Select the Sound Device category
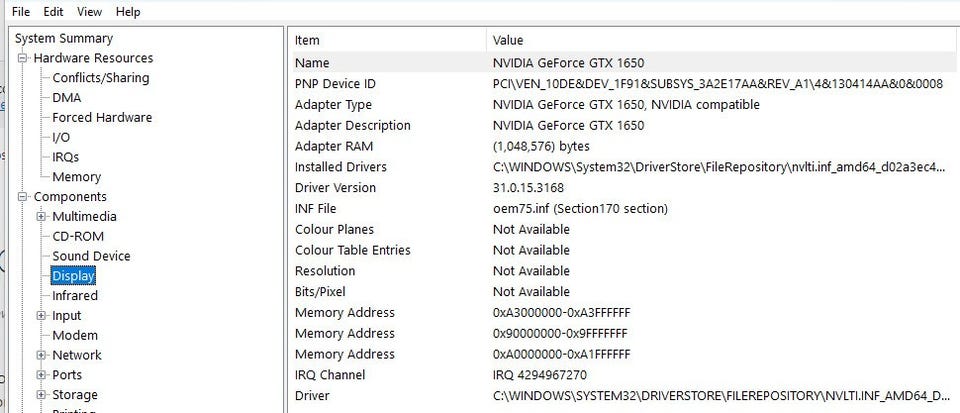 click(x=91, y=256)
